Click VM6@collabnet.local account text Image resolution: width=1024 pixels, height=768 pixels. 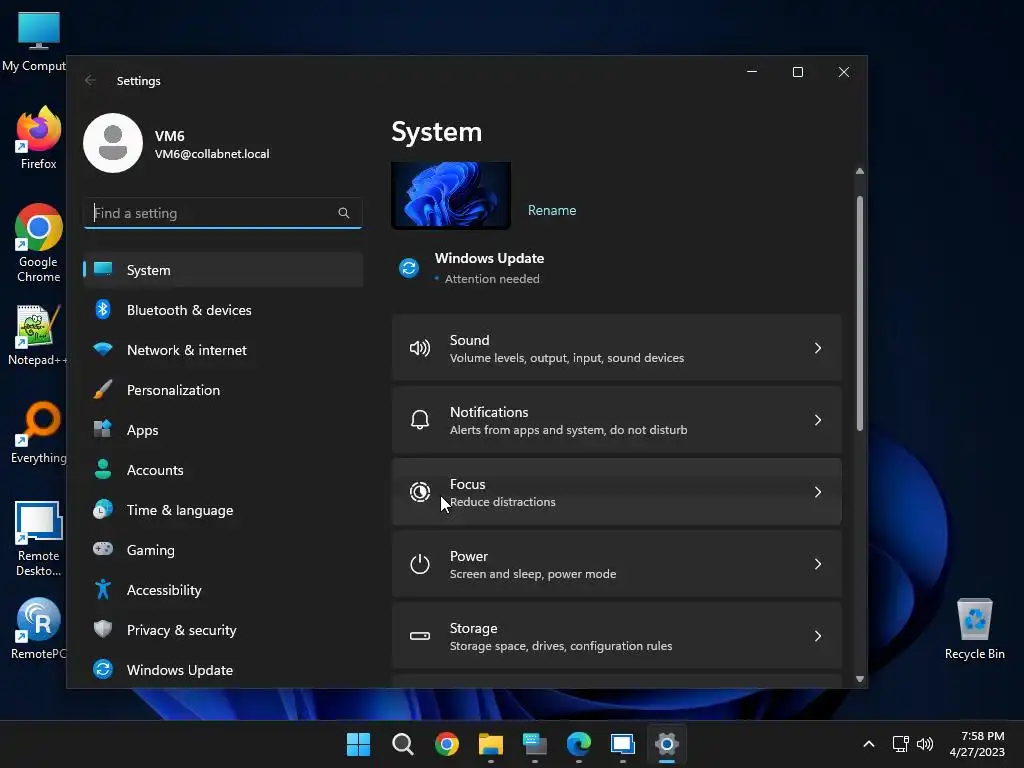[x=212, y=154]
